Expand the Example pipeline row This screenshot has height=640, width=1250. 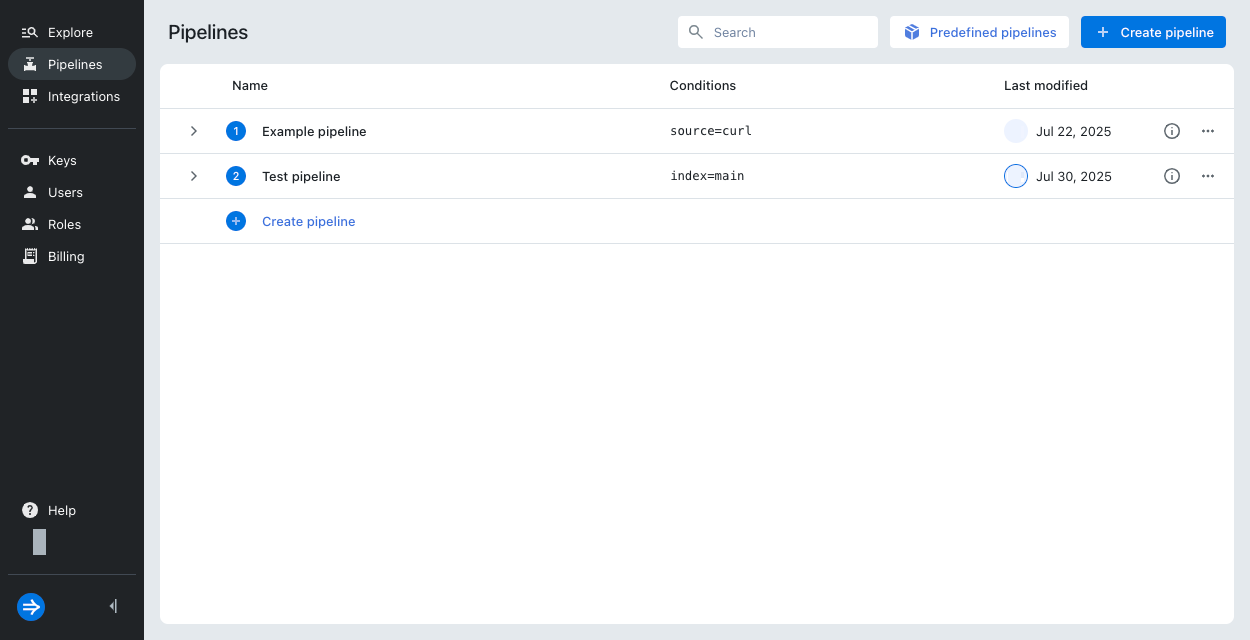194,131
